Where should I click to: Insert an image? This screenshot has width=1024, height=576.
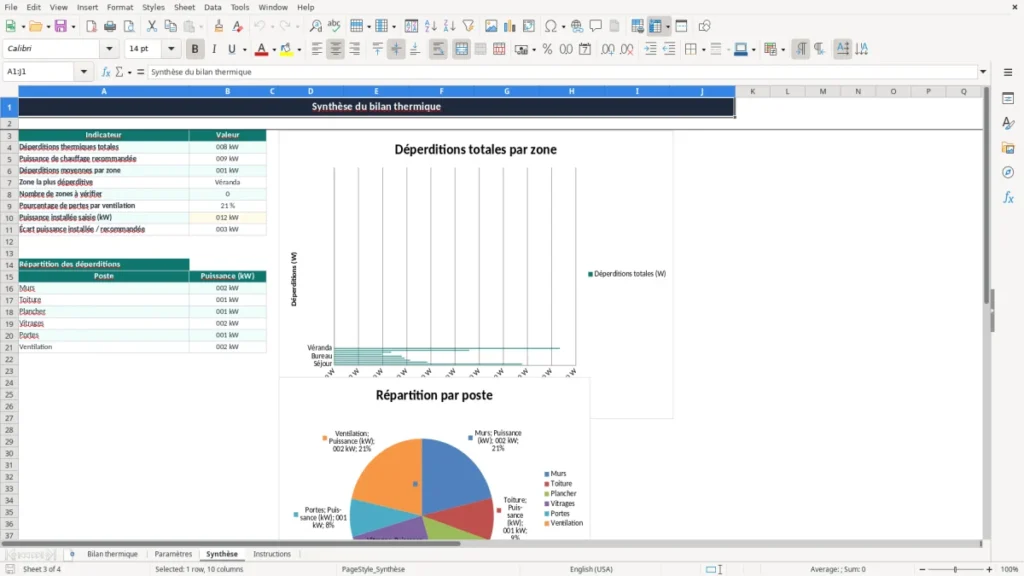pos(491,26)
